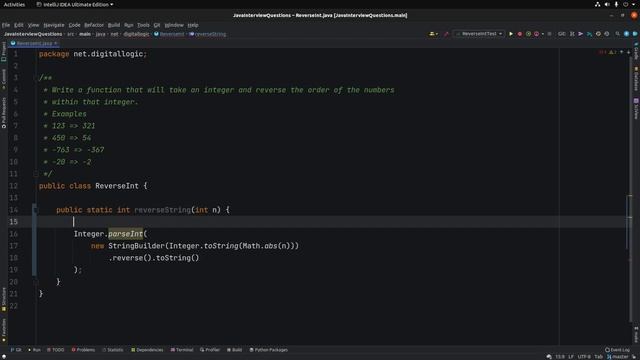Stop the running process with the stop icon
This screenshot has height=360, width=640.
point(549,34)
